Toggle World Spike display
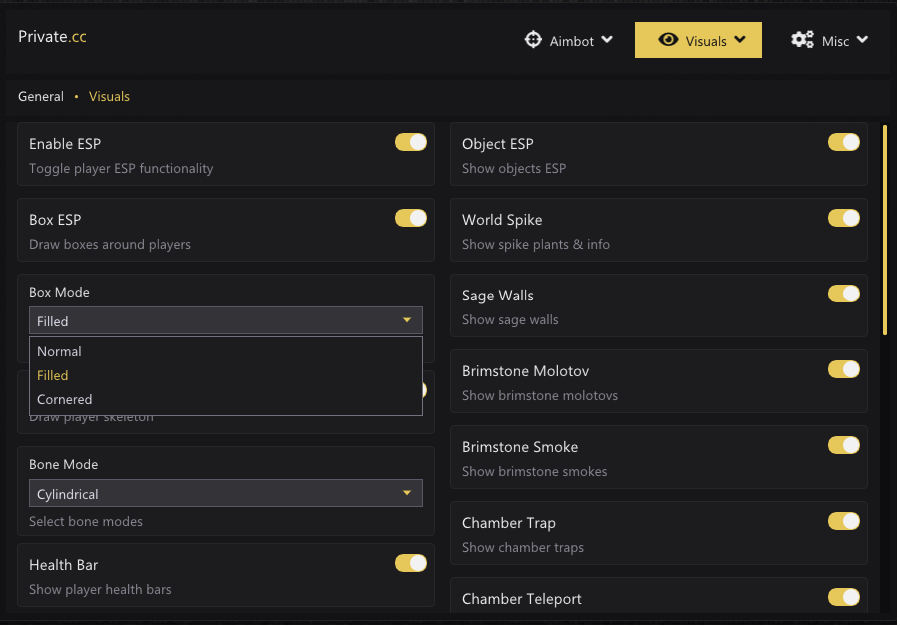This screenshot has height=626, width=900. (844, 218)
